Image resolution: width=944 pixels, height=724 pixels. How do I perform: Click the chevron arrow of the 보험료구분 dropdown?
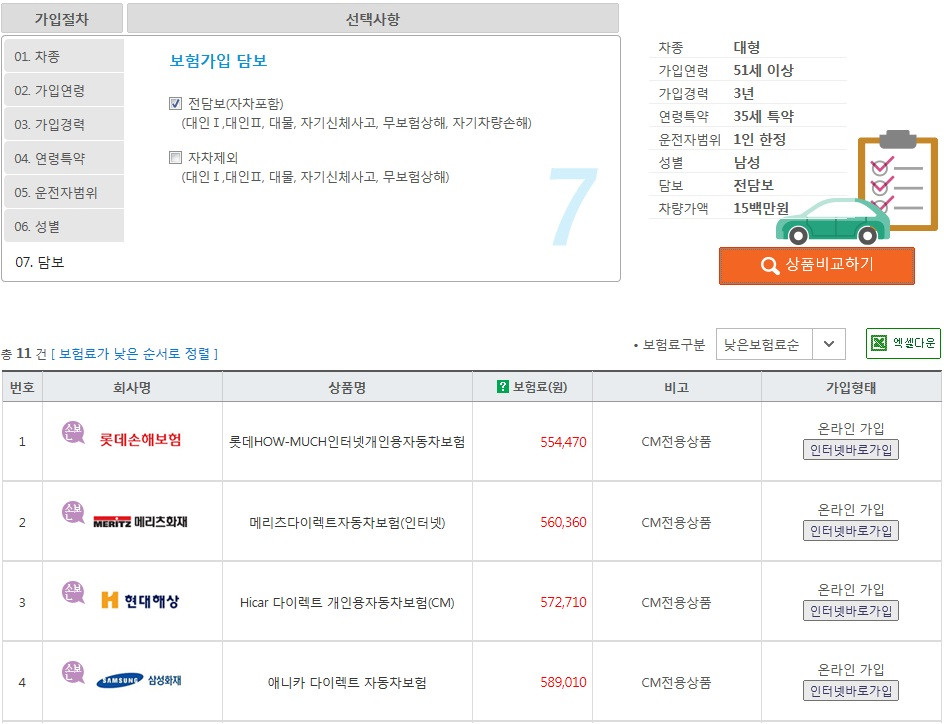(829, 344)
